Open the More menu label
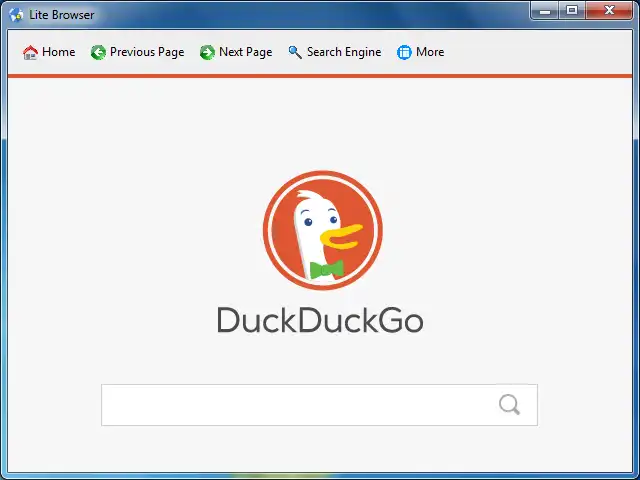 click(430, 52)
